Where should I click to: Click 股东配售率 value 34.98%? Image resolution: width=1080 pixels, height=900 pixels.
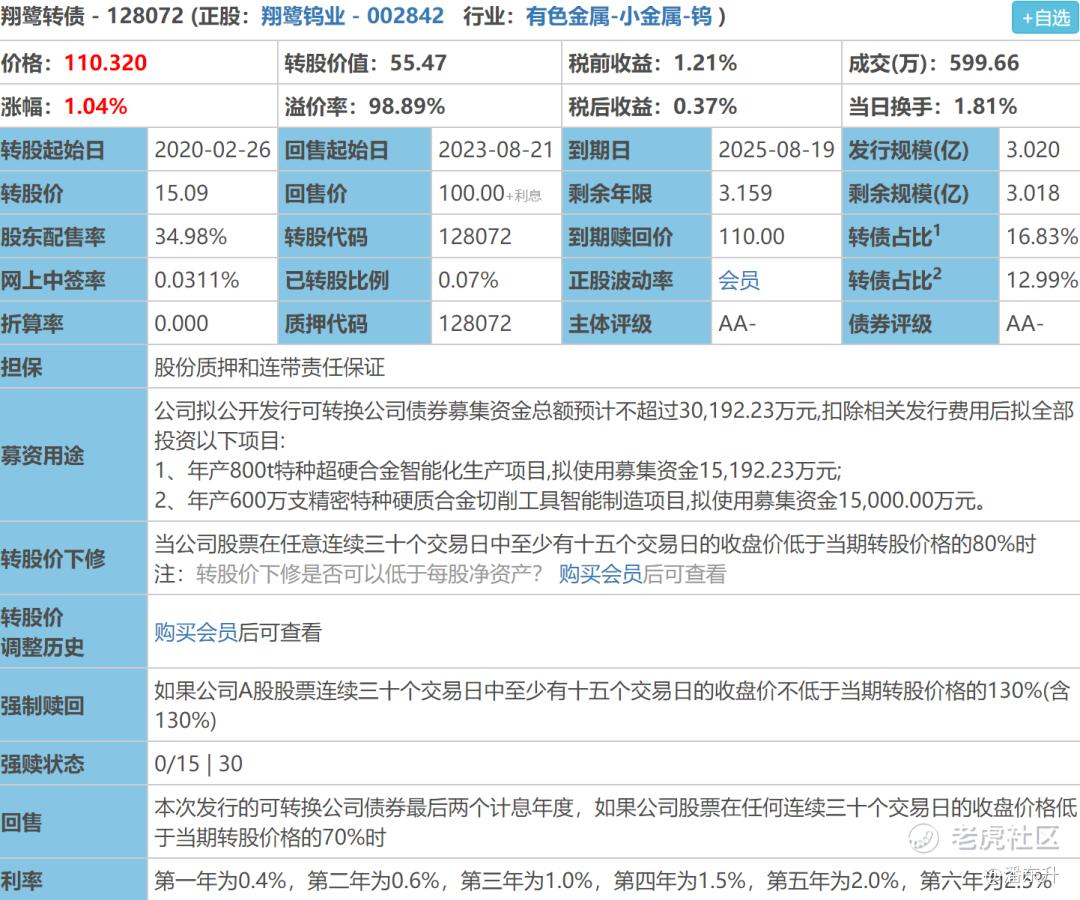pos(190,236)
